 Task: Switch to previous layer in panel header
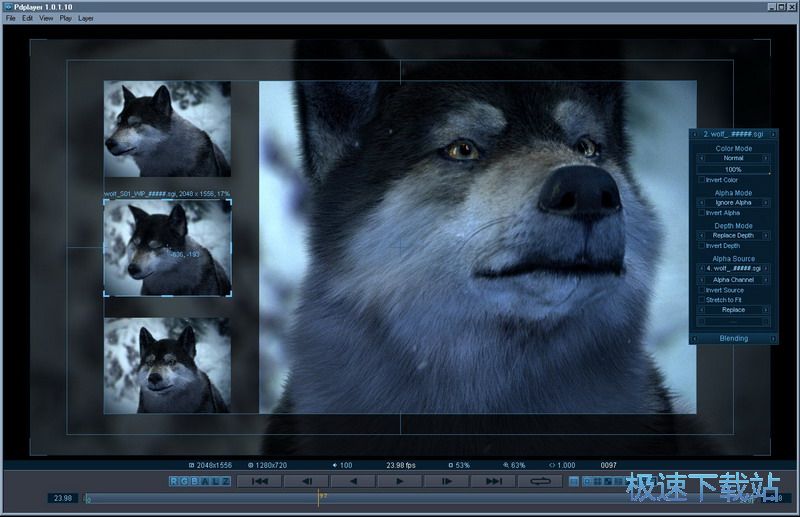coord(694,134)
